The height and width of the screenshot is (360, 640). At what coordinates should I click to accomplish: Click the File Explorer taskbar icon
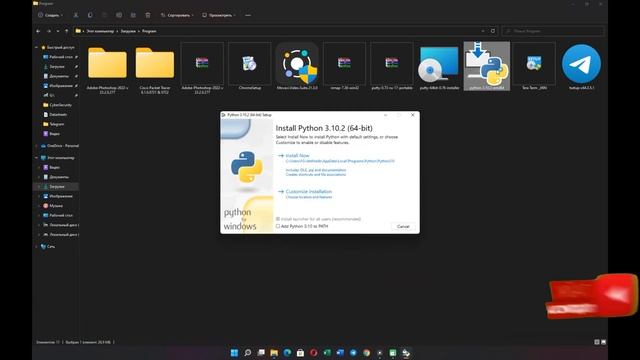pos(274,353)
